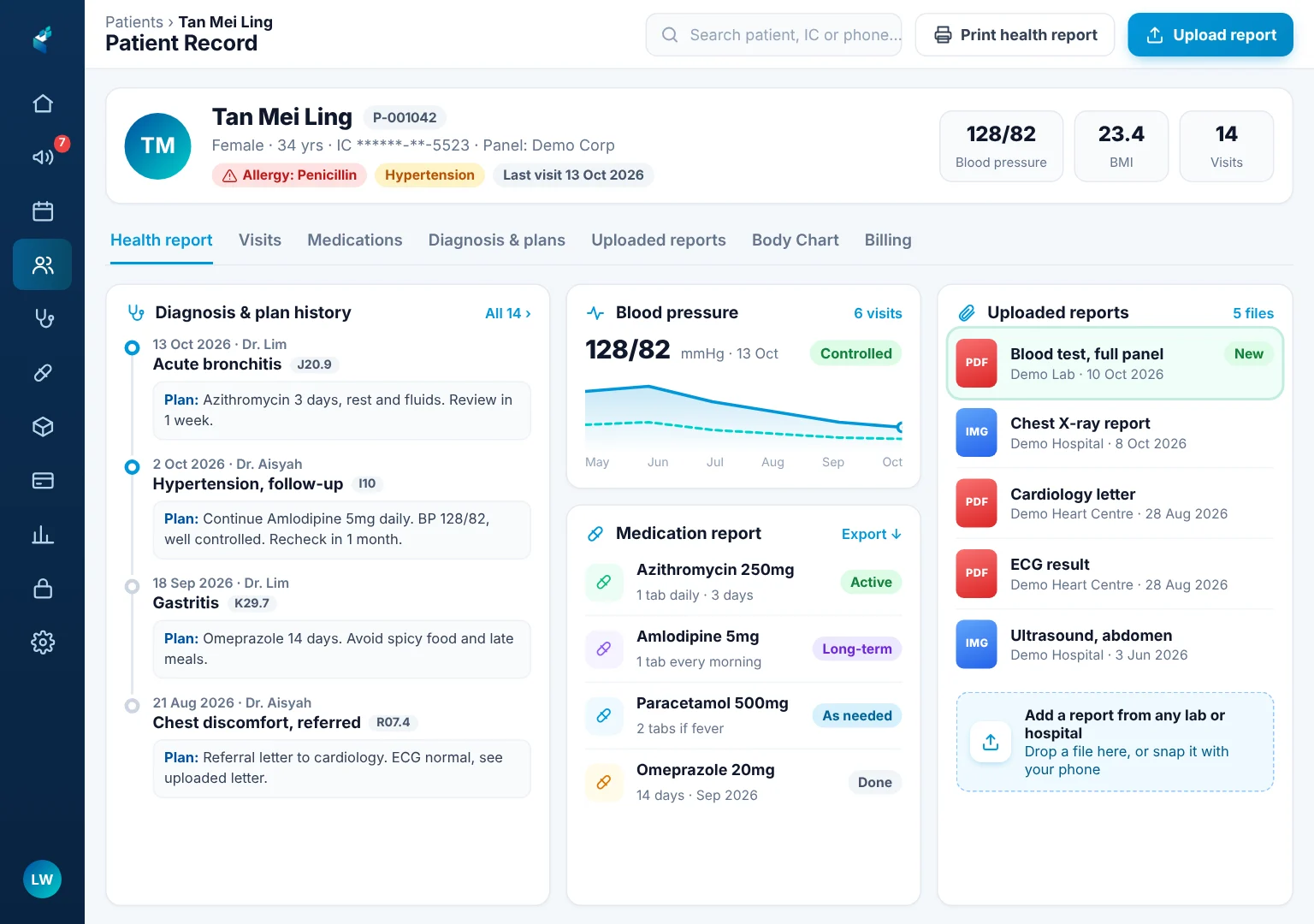The image size is (1314, 924).
Task: Click the Controlled status badge
Action: (855, 353)
